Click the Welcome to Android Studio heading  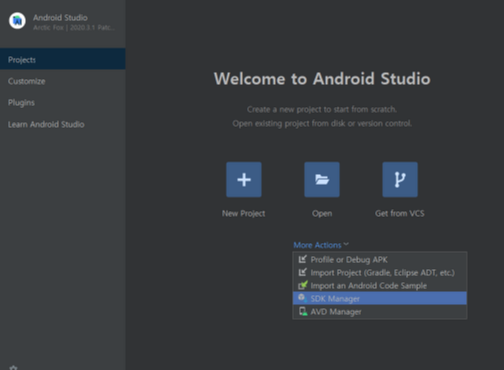[322, 79]
